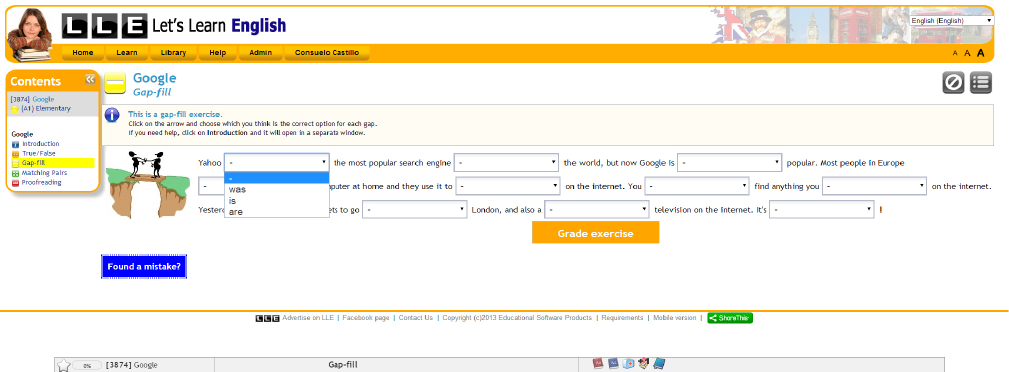Open the Admin menu
This screenshot has width=1009, height=372.
coord(261,53)
